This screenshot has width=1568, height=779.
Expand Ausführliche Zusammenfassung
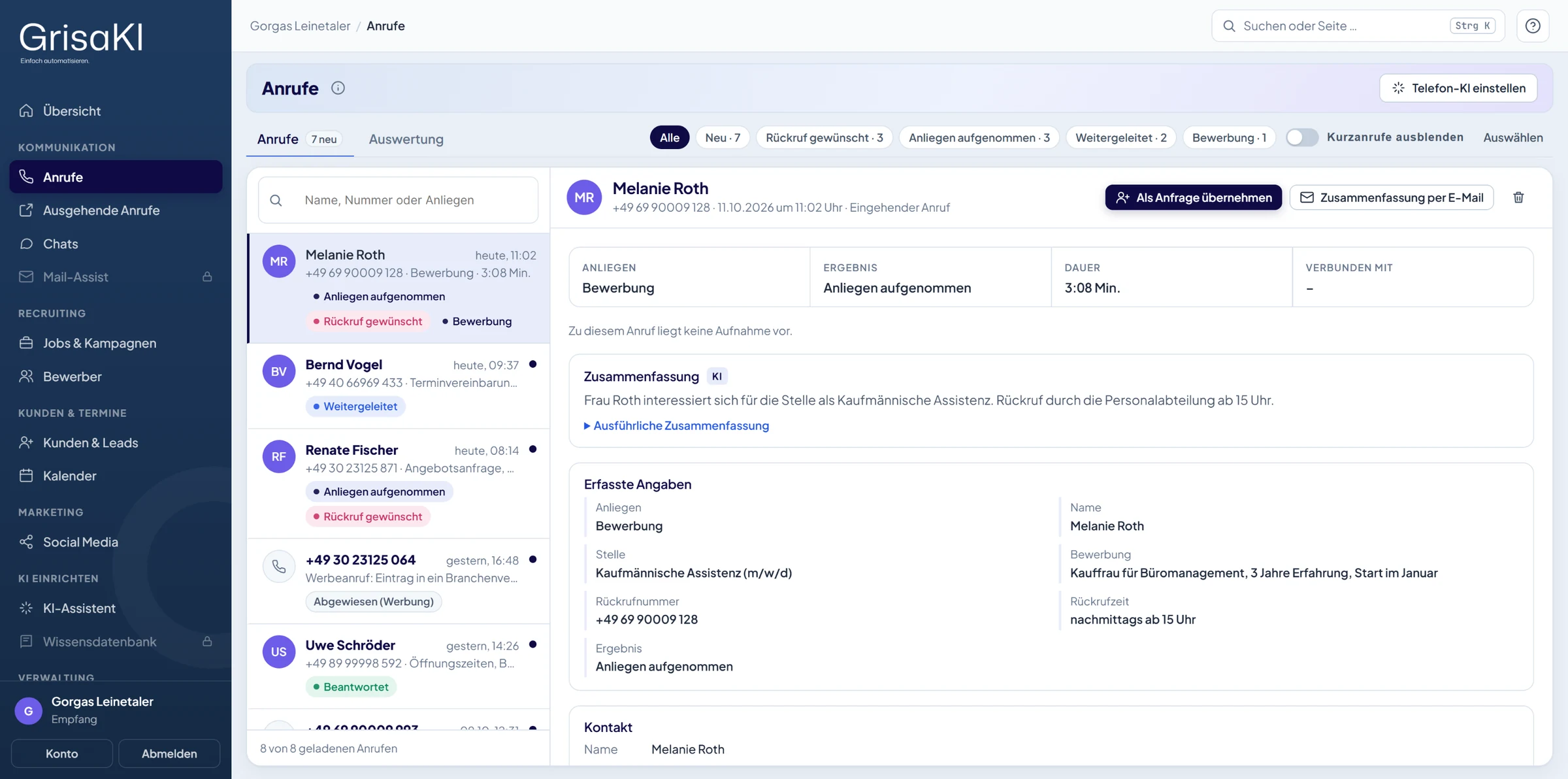[x=676, y=425]
